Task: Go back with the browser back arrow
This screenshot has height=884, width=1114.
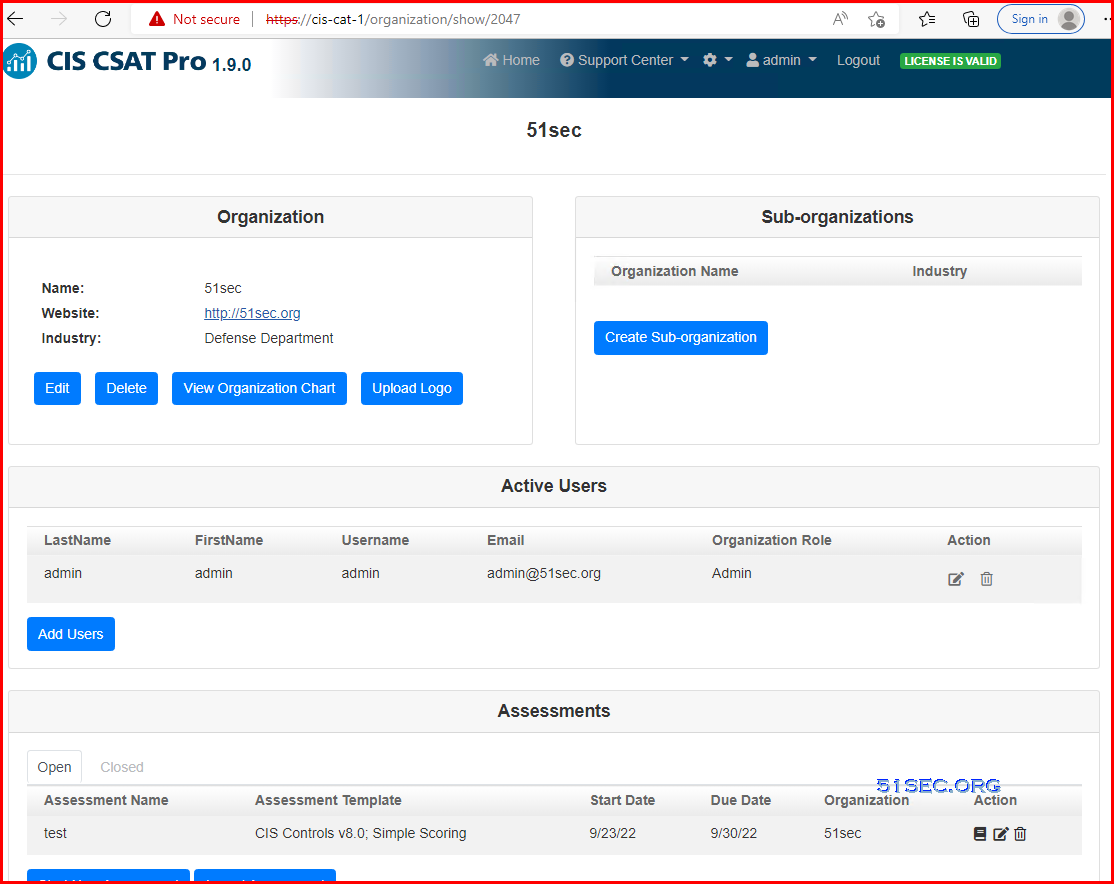Action: (x=15, y=19)
